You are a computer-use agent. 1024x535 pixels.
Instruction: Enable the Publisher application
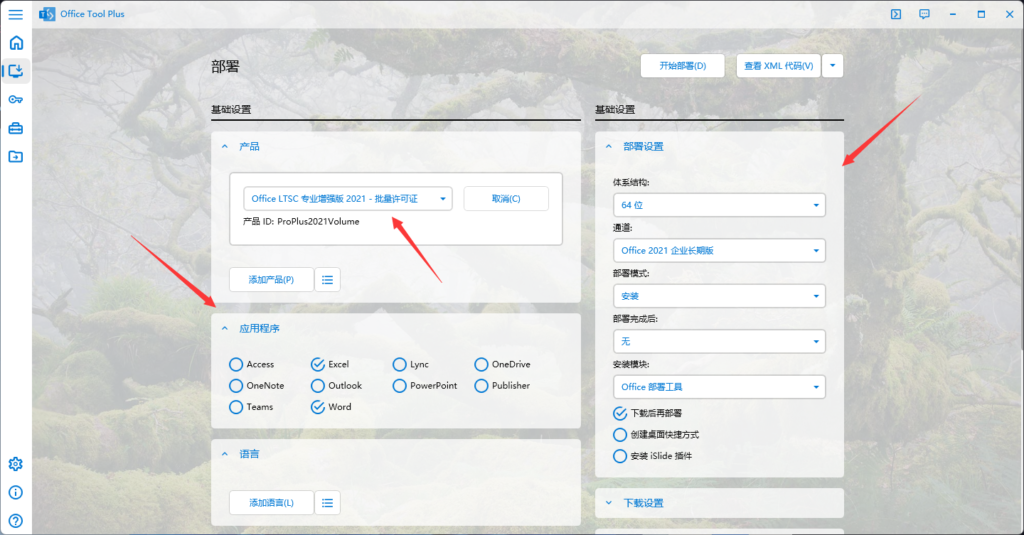click(502, 386)
